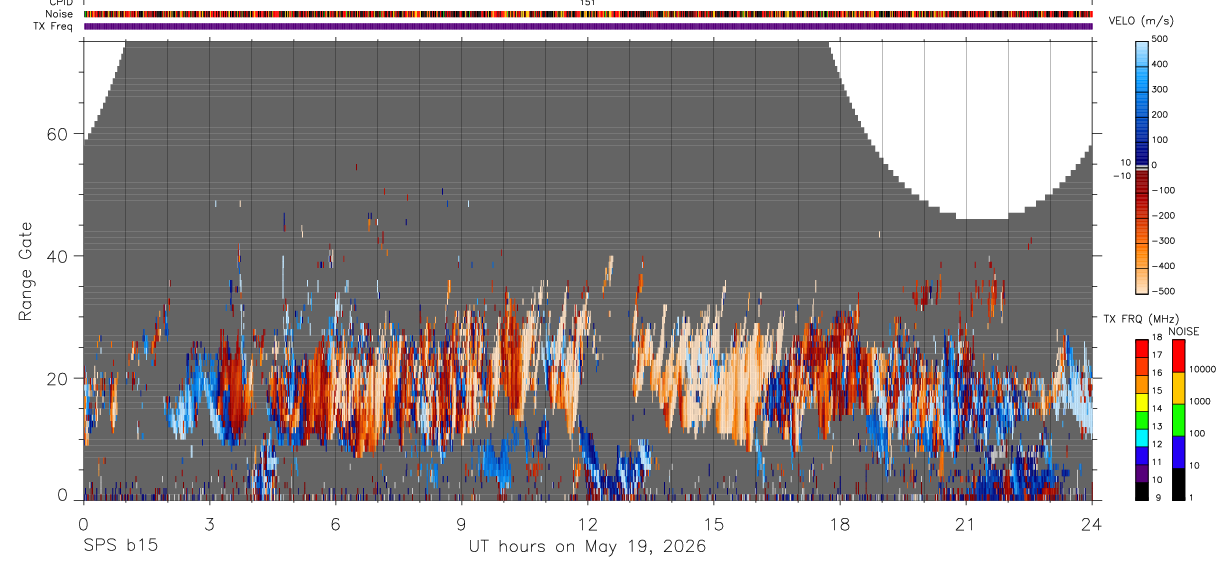The width and height of the screenshot is (1228, 567).
Task: Click the UT hour tick label "12"
Action: tap(588, 522)
